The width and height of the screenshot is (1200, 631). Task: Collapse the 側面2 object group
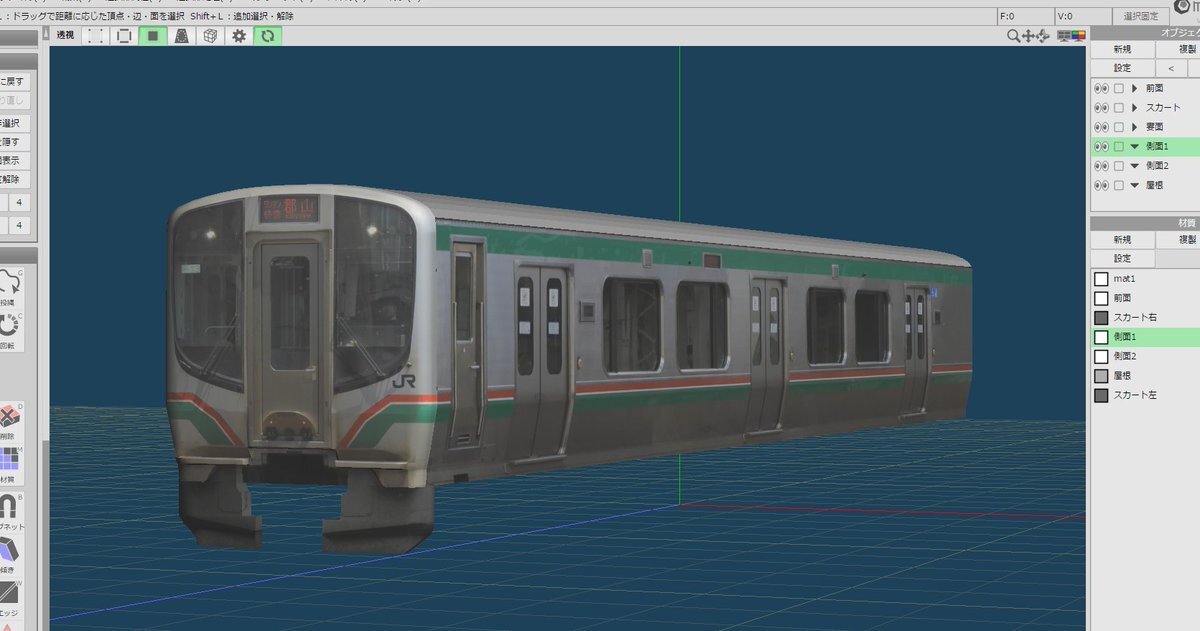[x=1134, y=166]
